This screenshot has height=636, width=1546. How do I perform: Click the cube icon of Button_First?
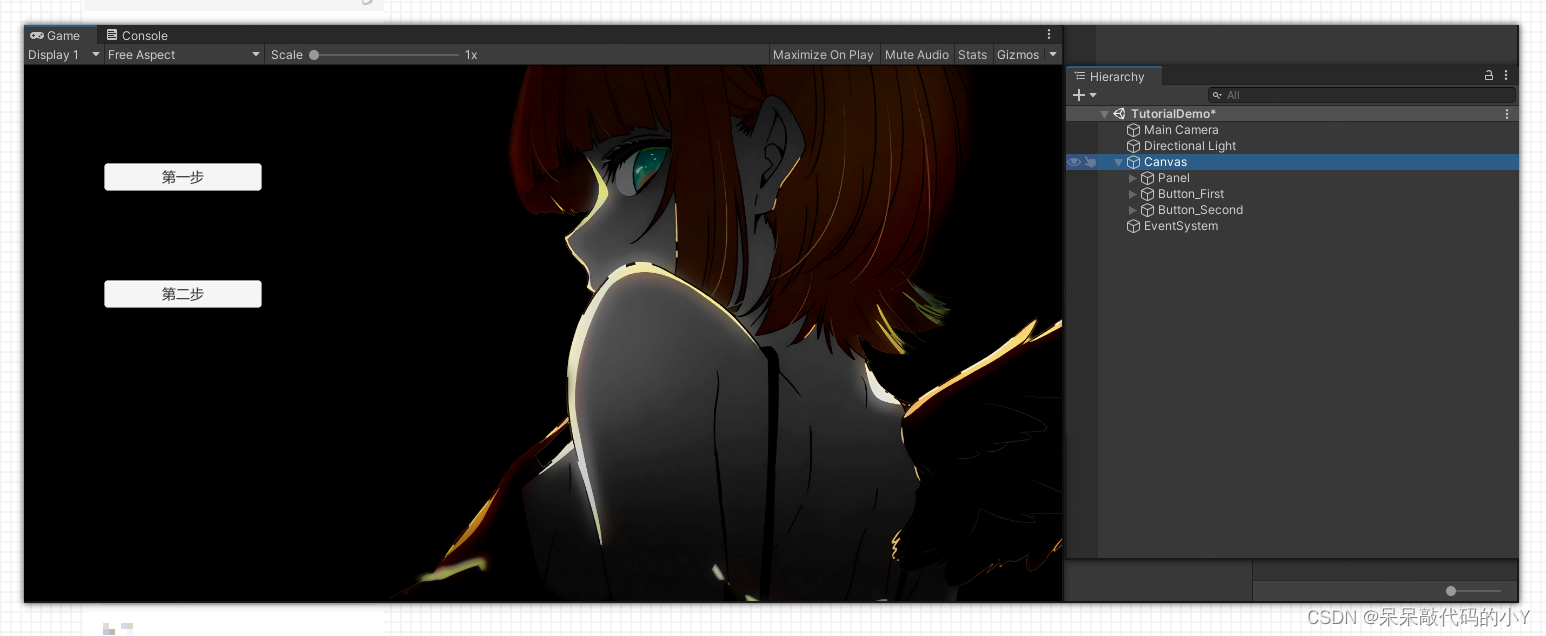click(1147, 194)
